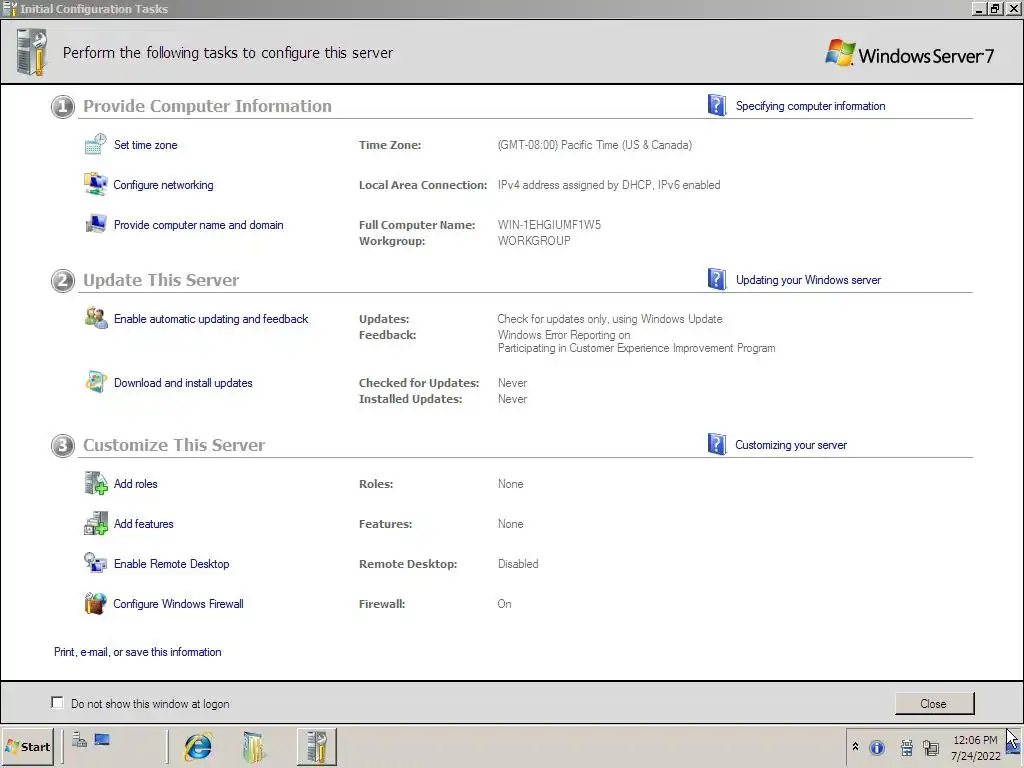Open Download and install updates link

[x=183, y=383]
